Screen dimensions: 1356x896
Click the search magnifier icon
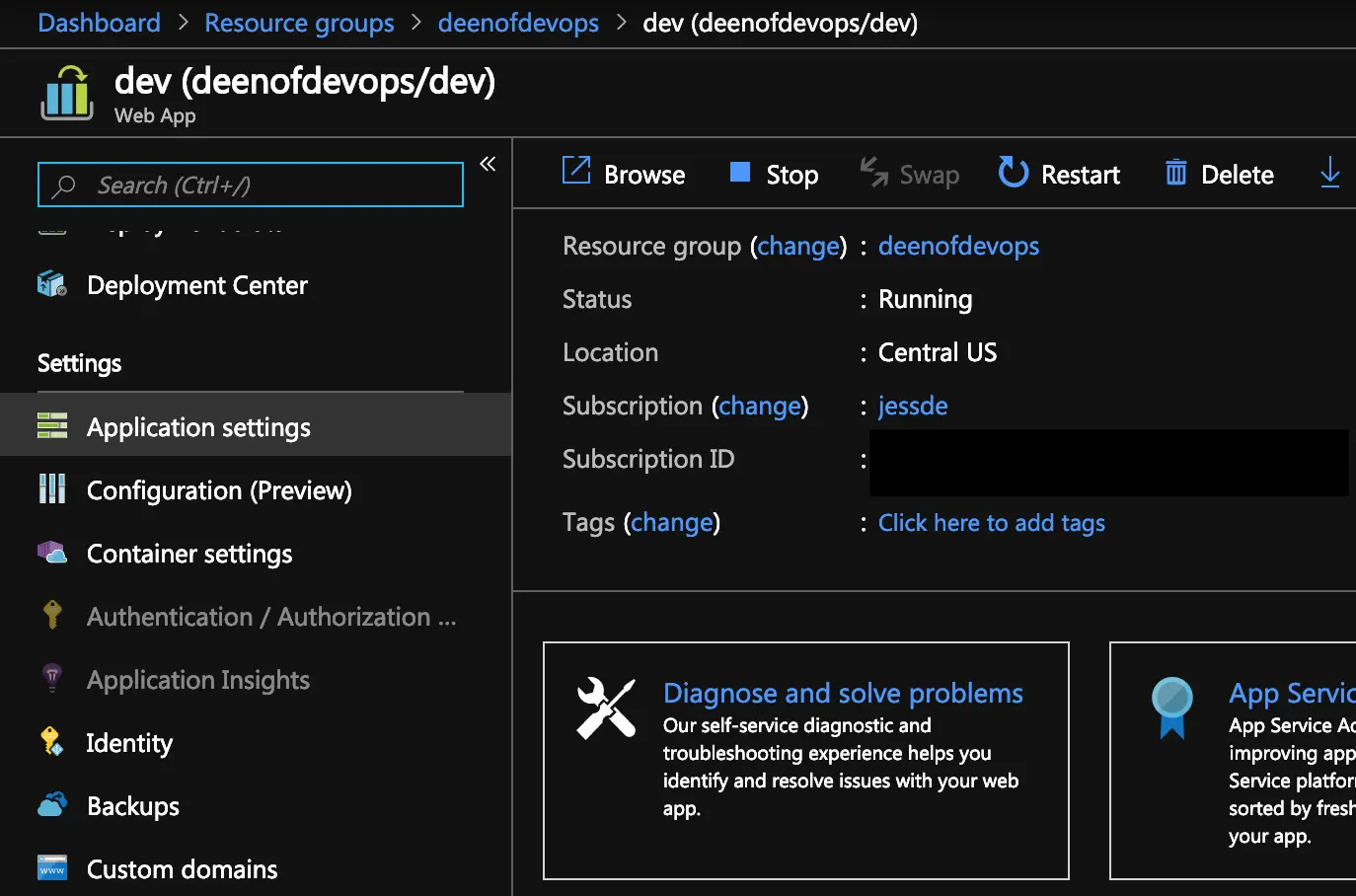coord(64,186)
